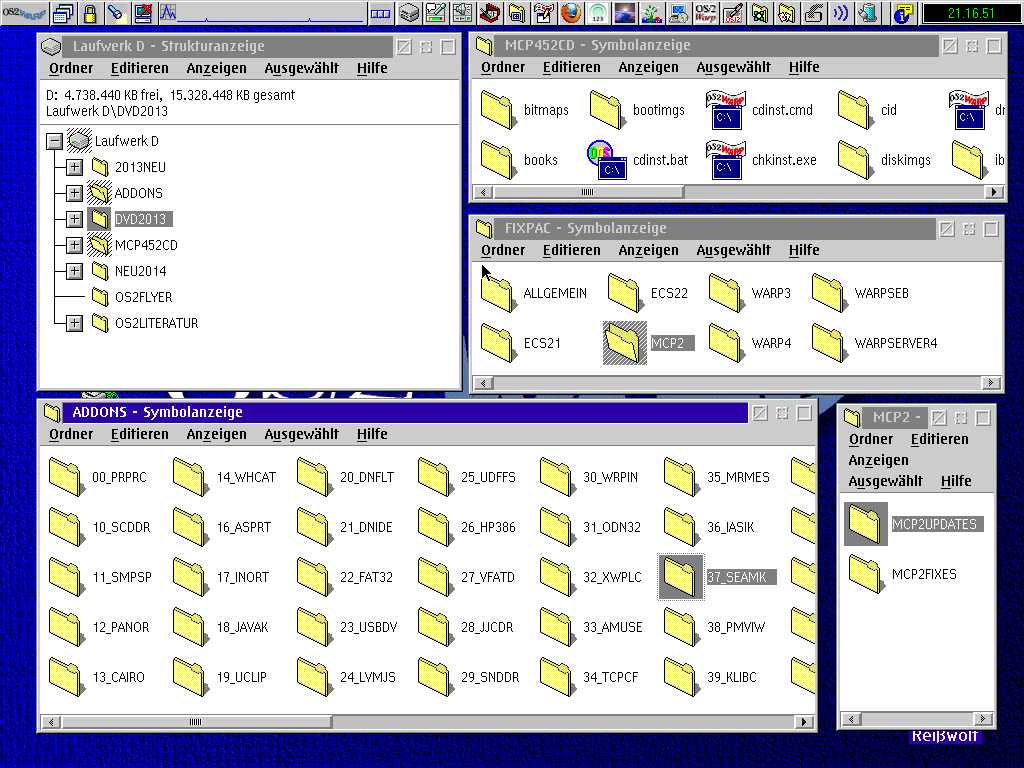Open Anzeigen menu in MCP2 window

878,460
